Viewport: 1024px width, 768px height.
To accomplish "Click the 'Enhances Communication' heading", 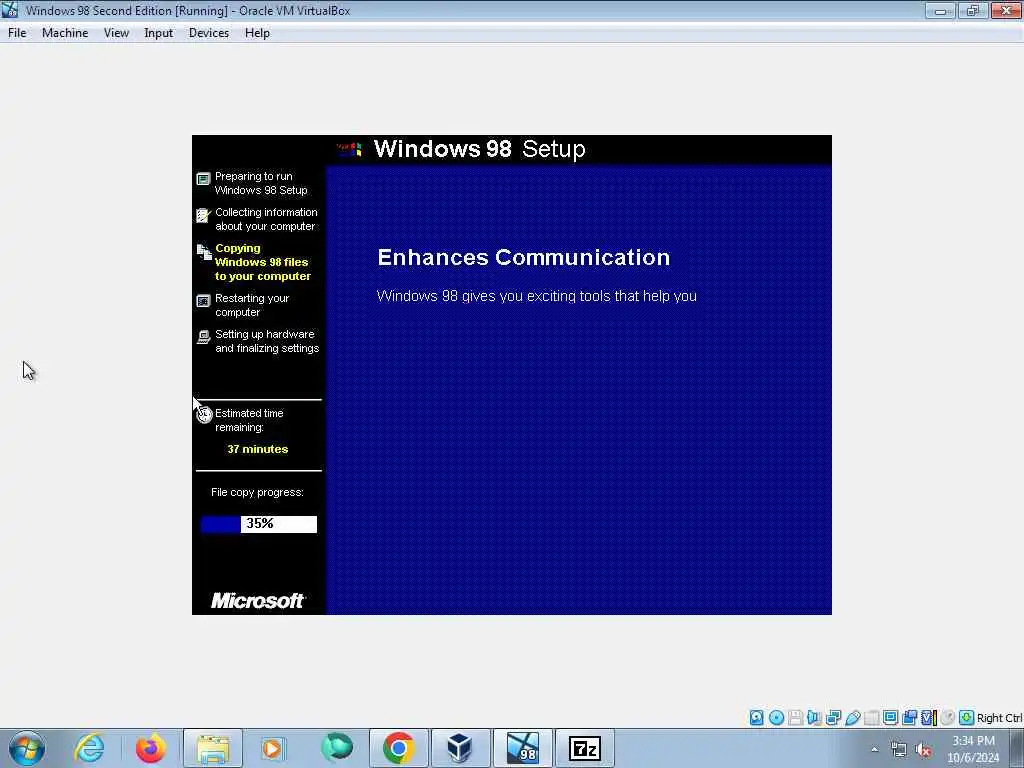I will click(524, 257).
